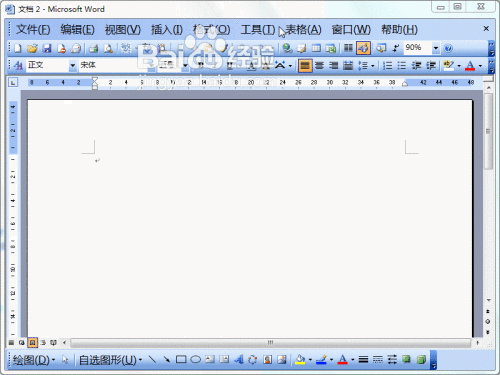Screen dimensions: 500x375
Task: Insert a table from standard toolbar
Action: [x=316, y=48]
